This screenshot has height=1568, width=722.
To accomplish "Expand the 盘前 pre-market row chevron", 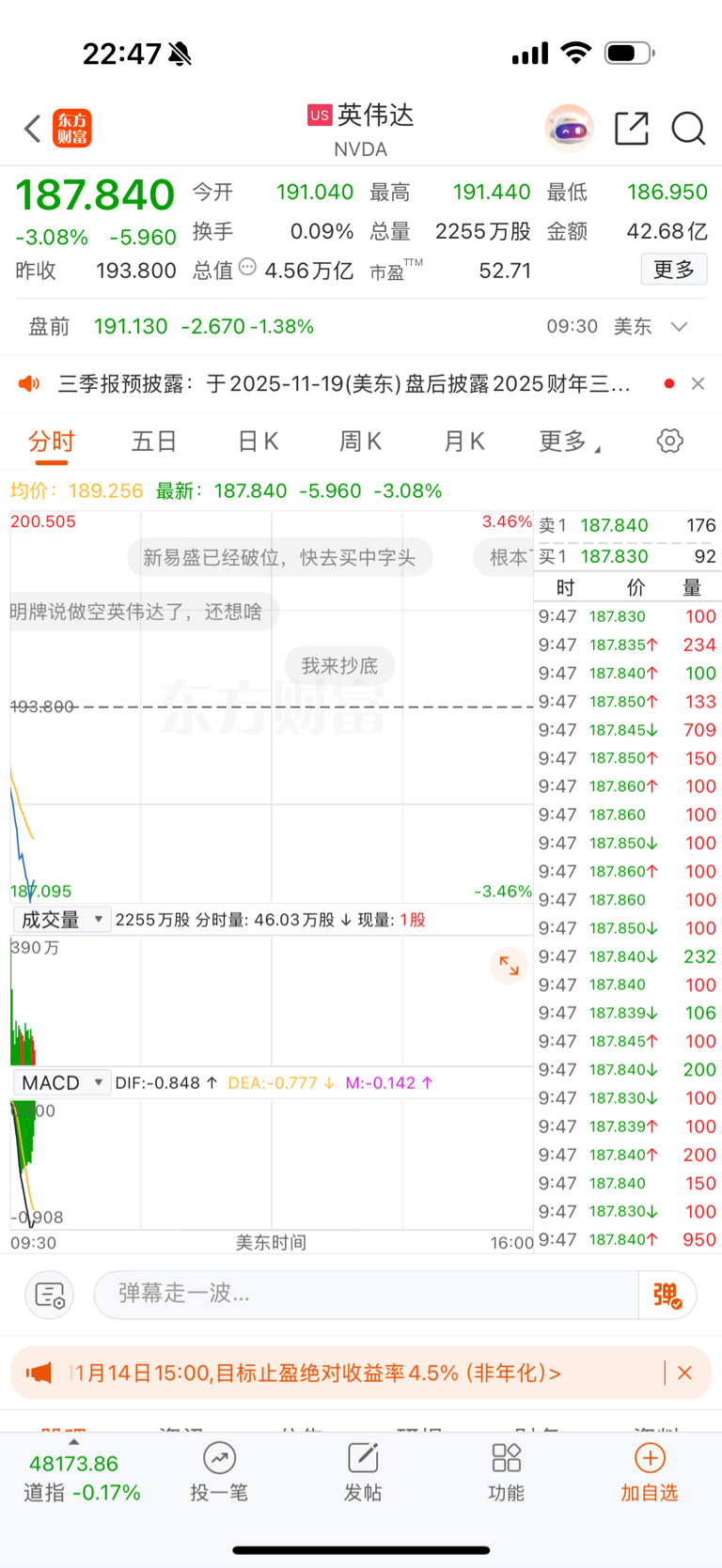I will [x=679, y=327].
